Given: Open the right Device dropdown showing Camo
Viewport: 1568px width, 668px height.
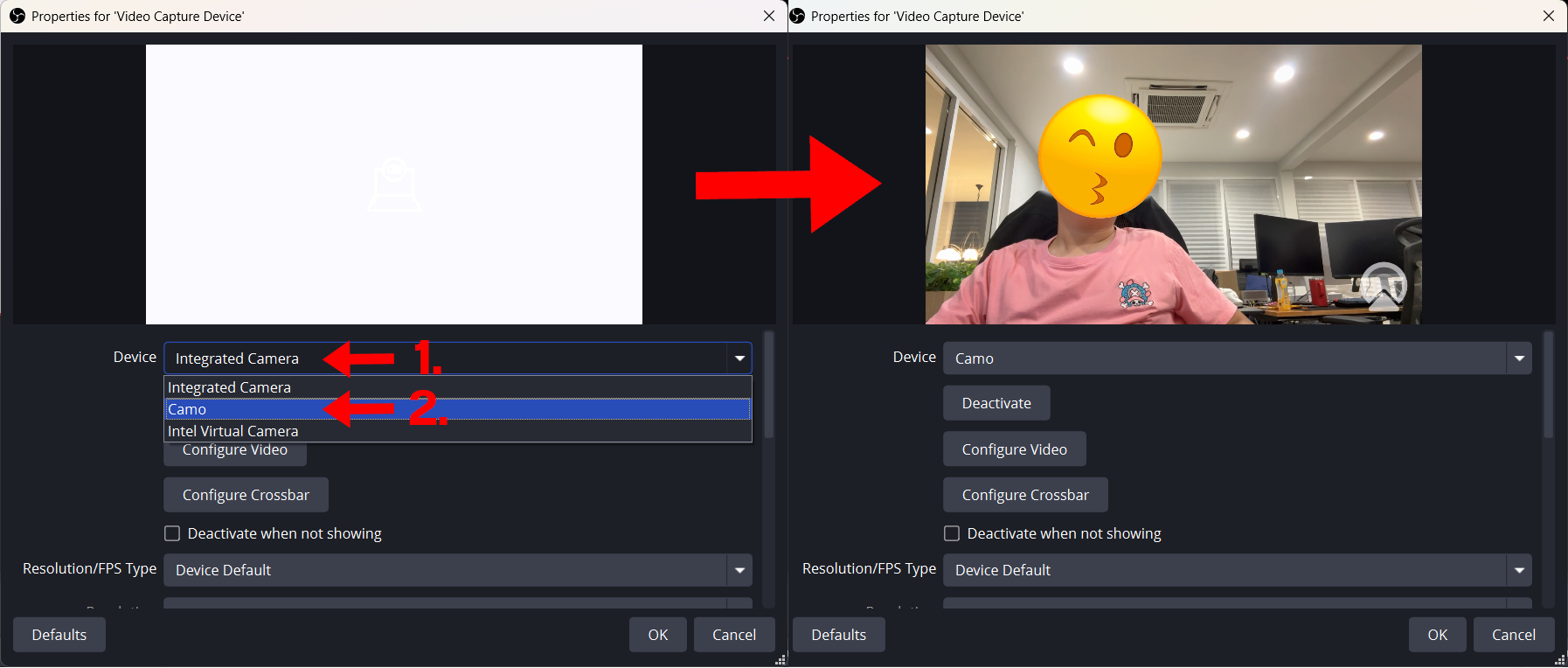Looking at the screenshot, I should pos(1237,358).
